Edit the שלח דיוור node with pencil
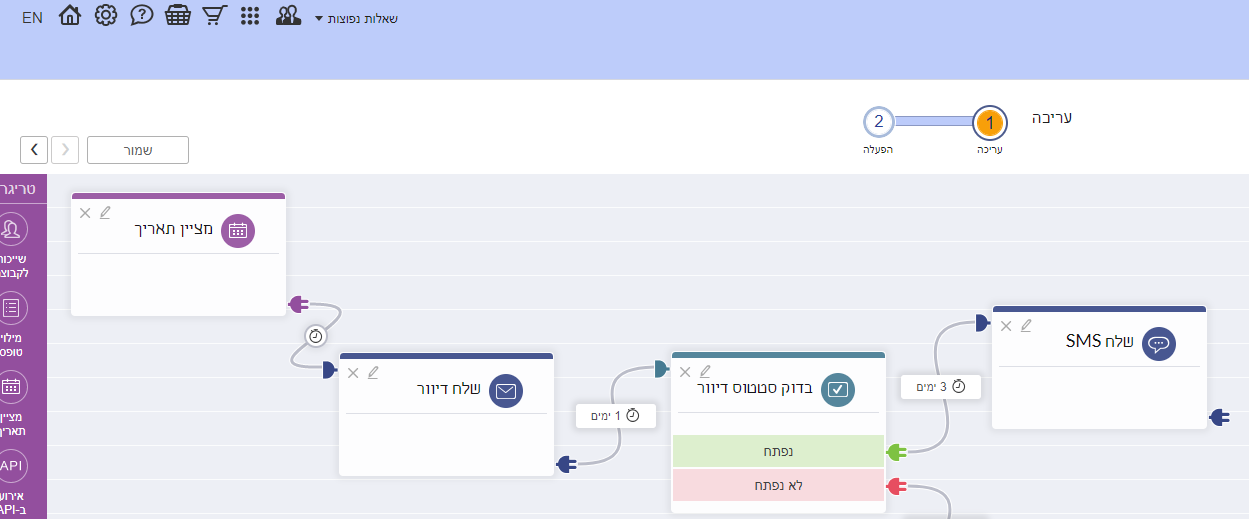Viewport: 1249px width, 519px height. [x=374, y=372]
